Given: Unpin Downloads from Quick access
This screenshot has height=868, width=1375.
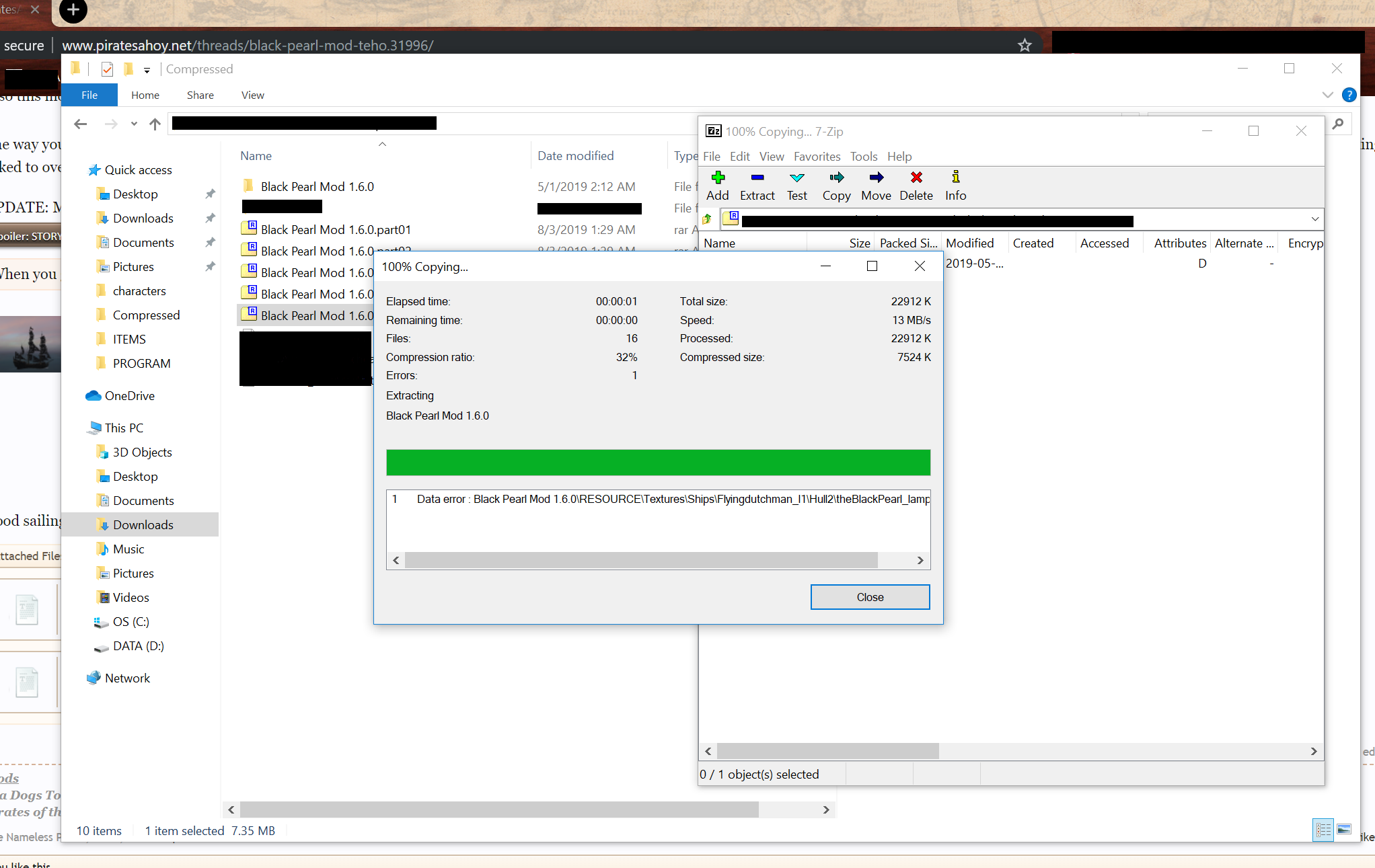Looking at the screenshot, I should click(210, 218).
